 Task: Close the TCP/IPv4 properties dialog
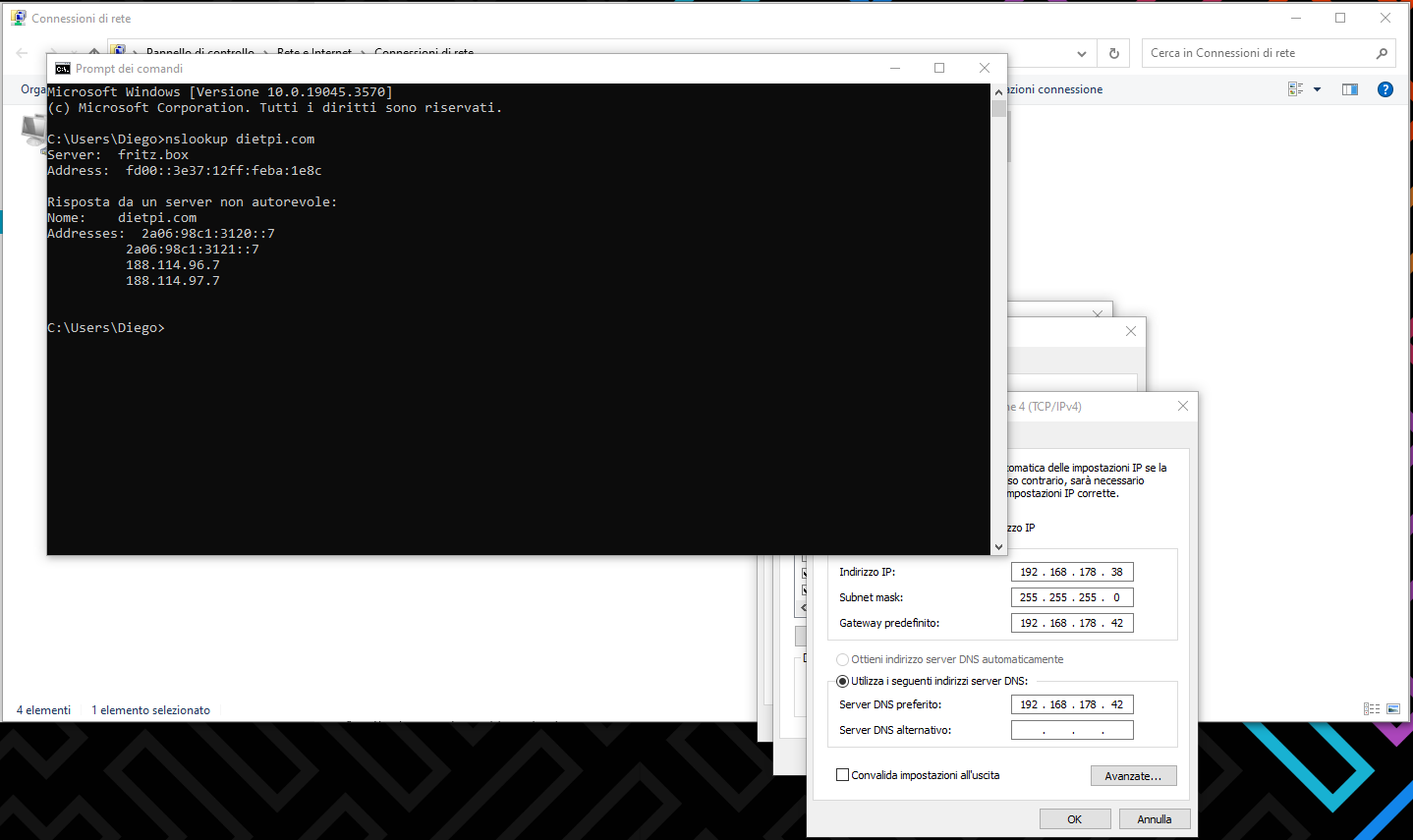(x=1183, y=406)
